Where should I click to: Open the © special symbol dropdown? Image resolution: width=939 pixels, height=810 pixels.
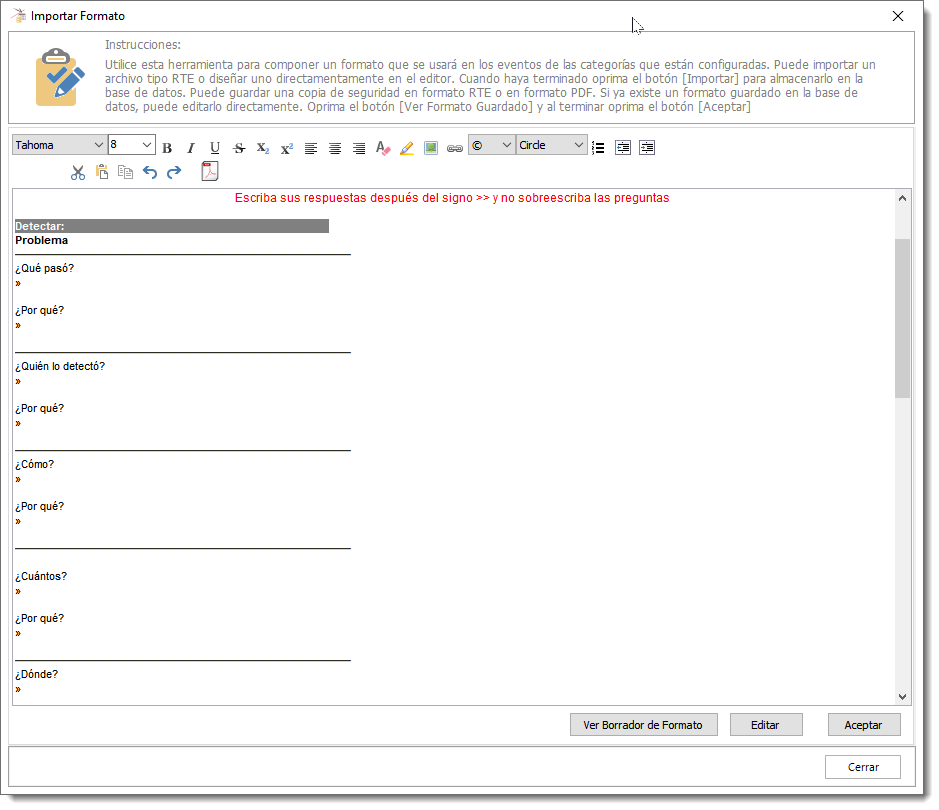491,145
